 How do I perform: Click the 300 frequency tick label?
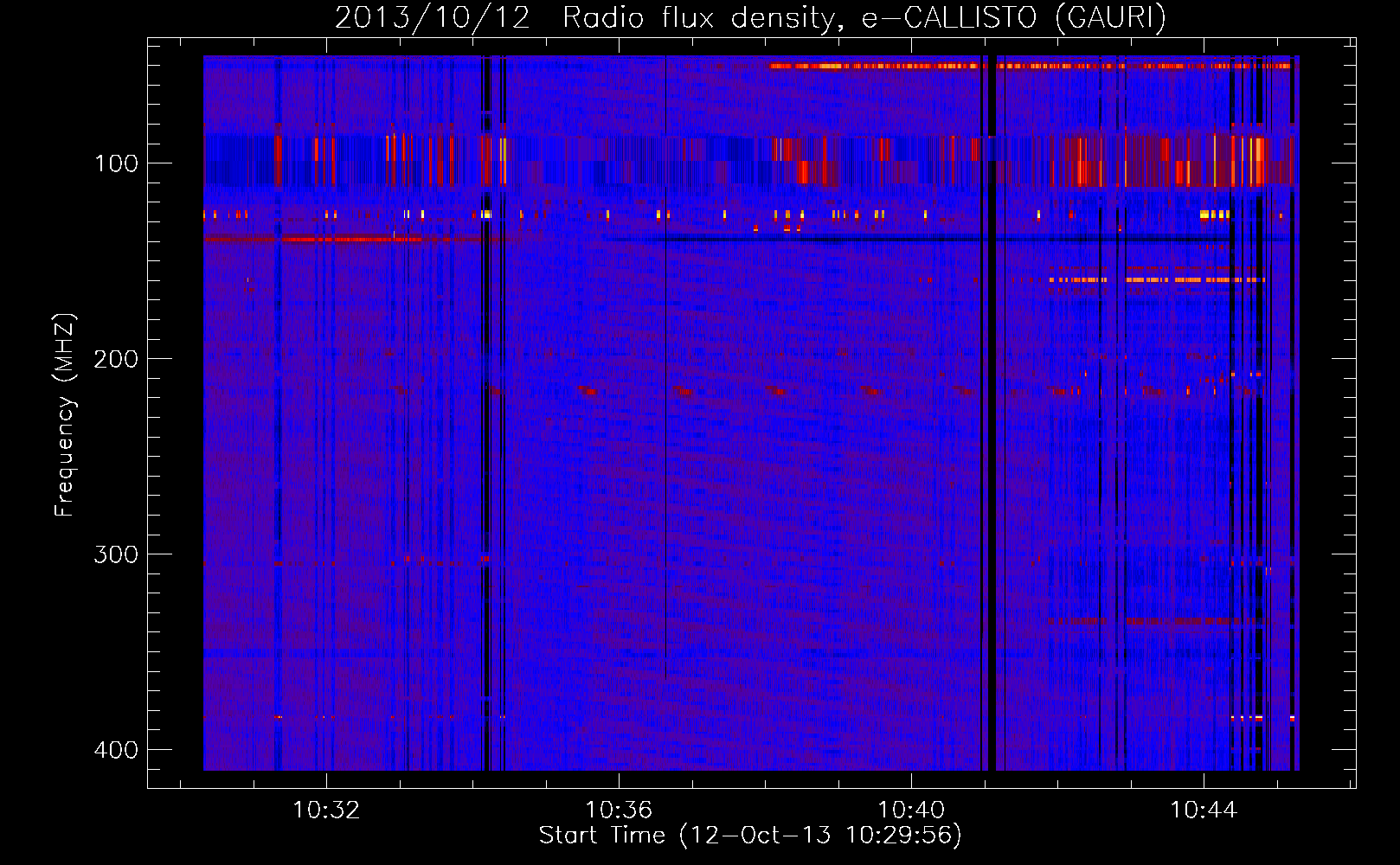(116, 554)
